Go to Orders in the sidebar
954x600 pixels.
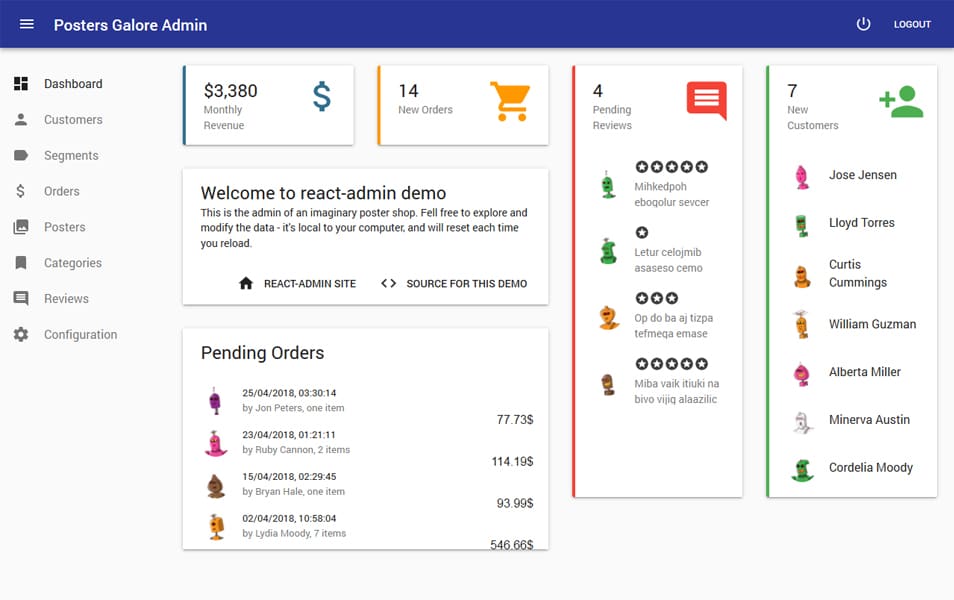(x=62, y=191)
